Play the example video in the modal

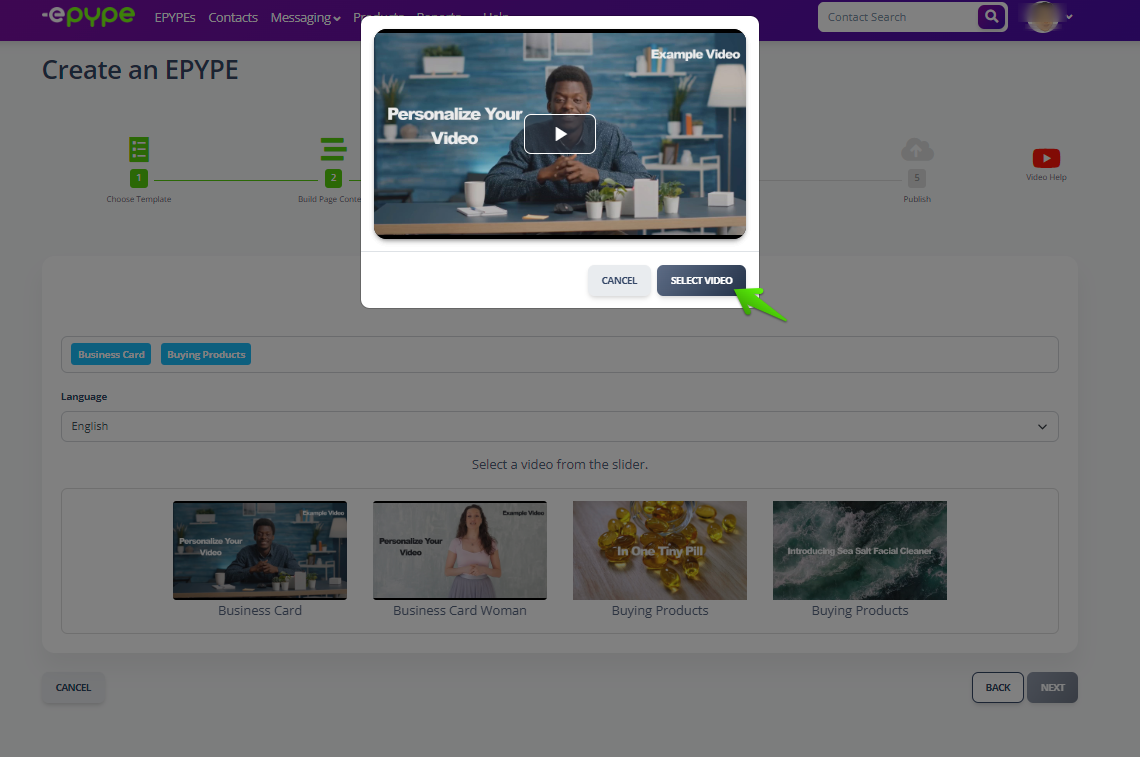click(559, 134)
